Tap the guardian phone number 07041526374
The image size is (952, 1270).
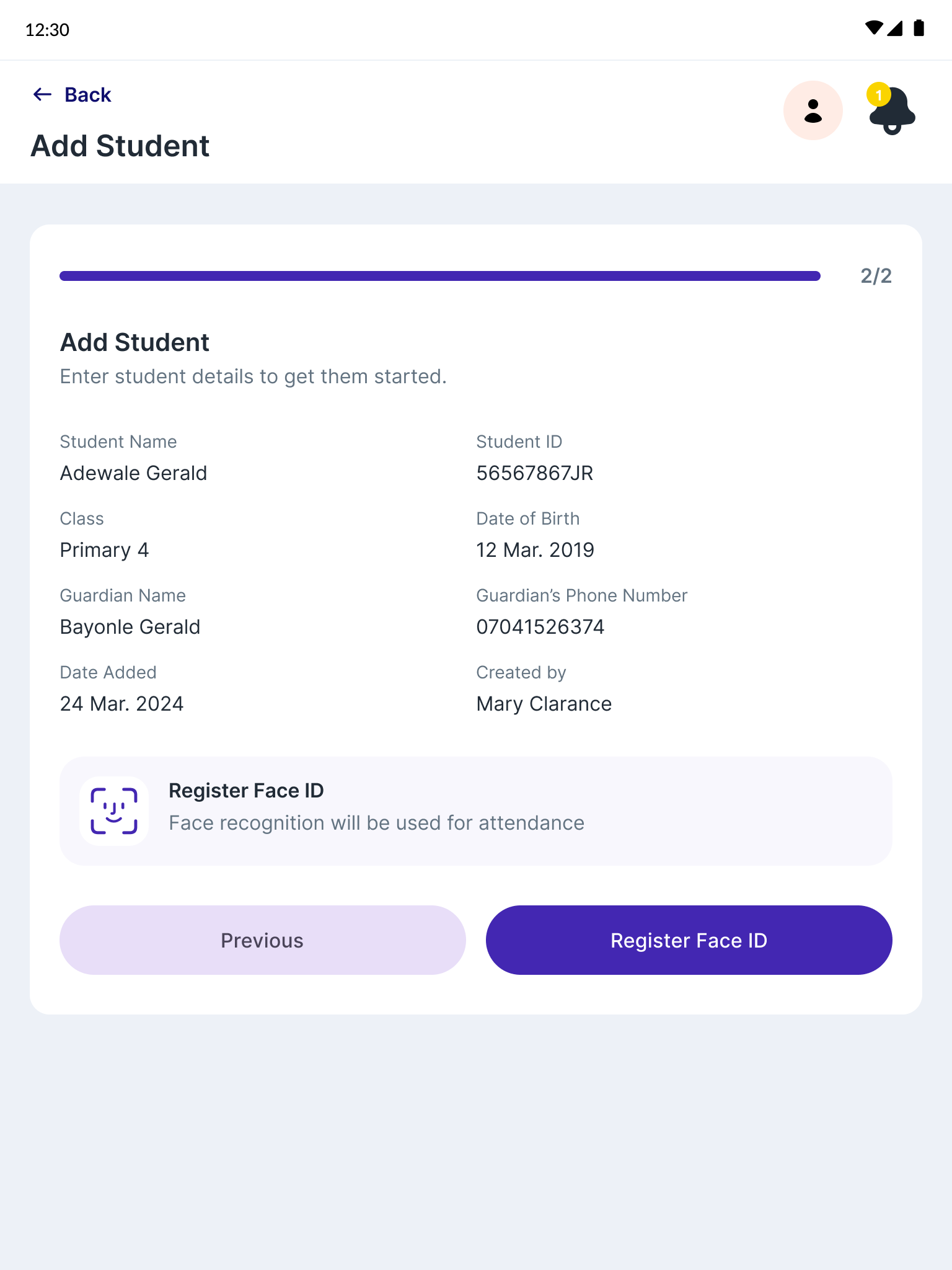tap(540, 627)
